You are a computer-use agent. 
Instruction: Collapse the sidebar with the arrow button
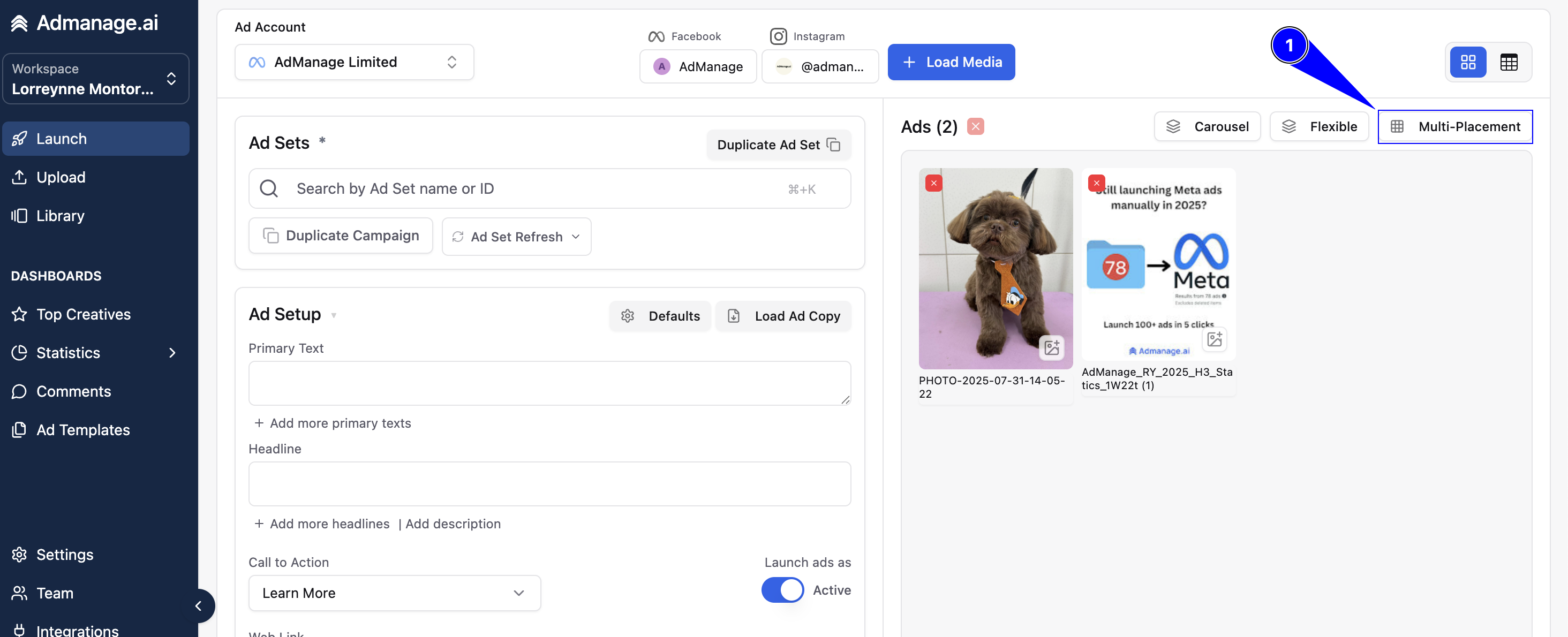pyautogui.click(x=199, y=606)
